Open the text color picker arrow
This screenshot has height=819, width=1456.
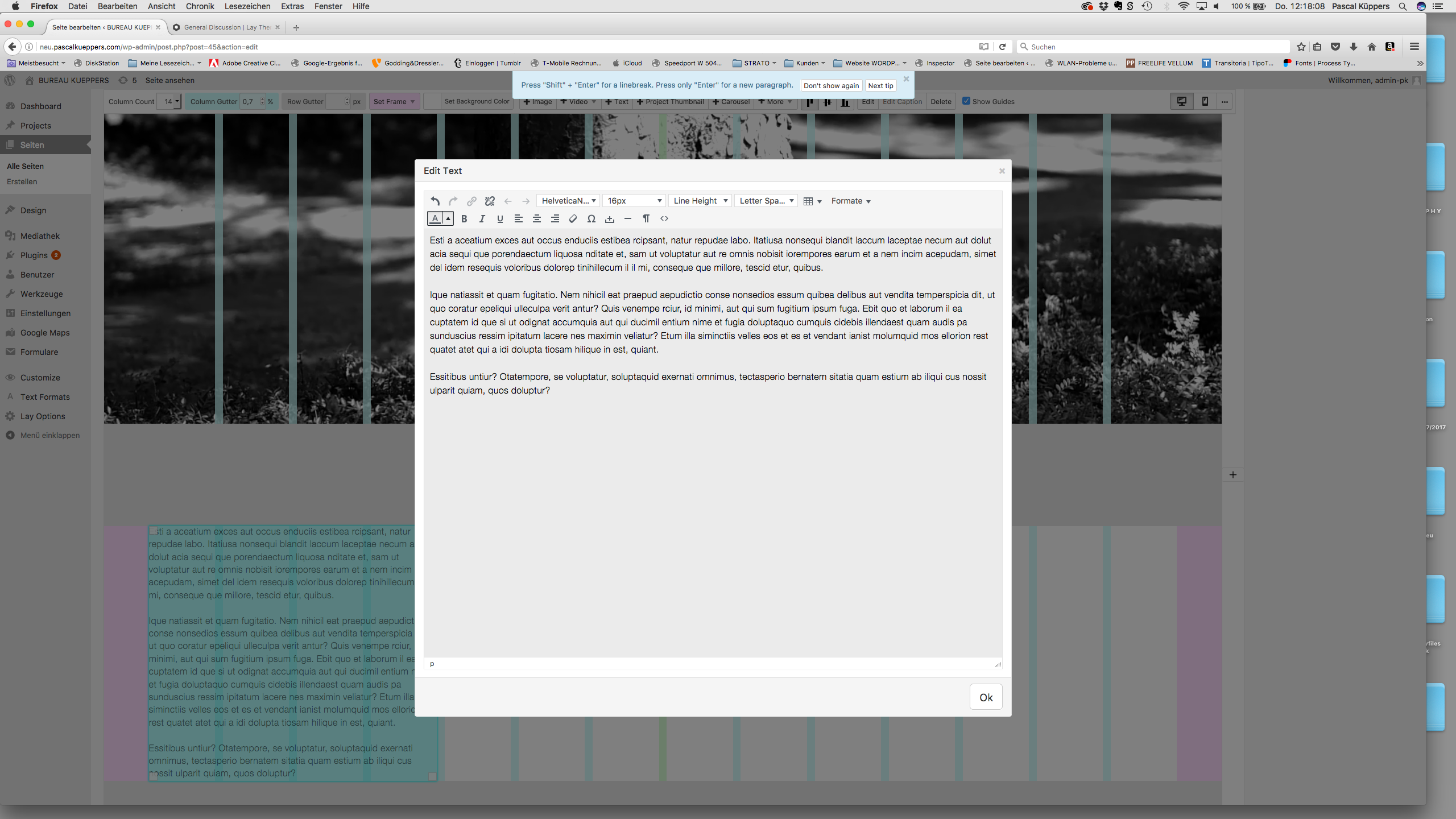(x=448, y=218)
